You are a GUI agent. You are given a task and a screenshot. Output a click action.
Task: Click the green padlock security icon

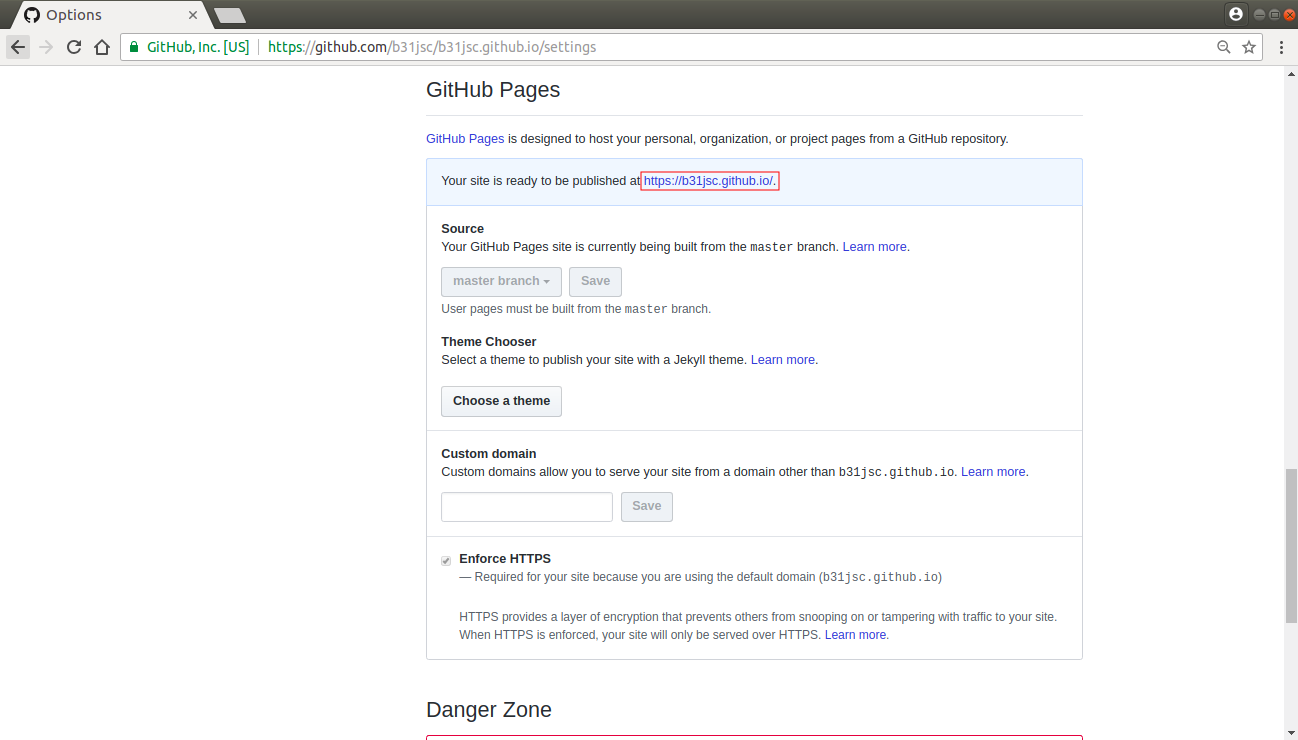(134, 47)
